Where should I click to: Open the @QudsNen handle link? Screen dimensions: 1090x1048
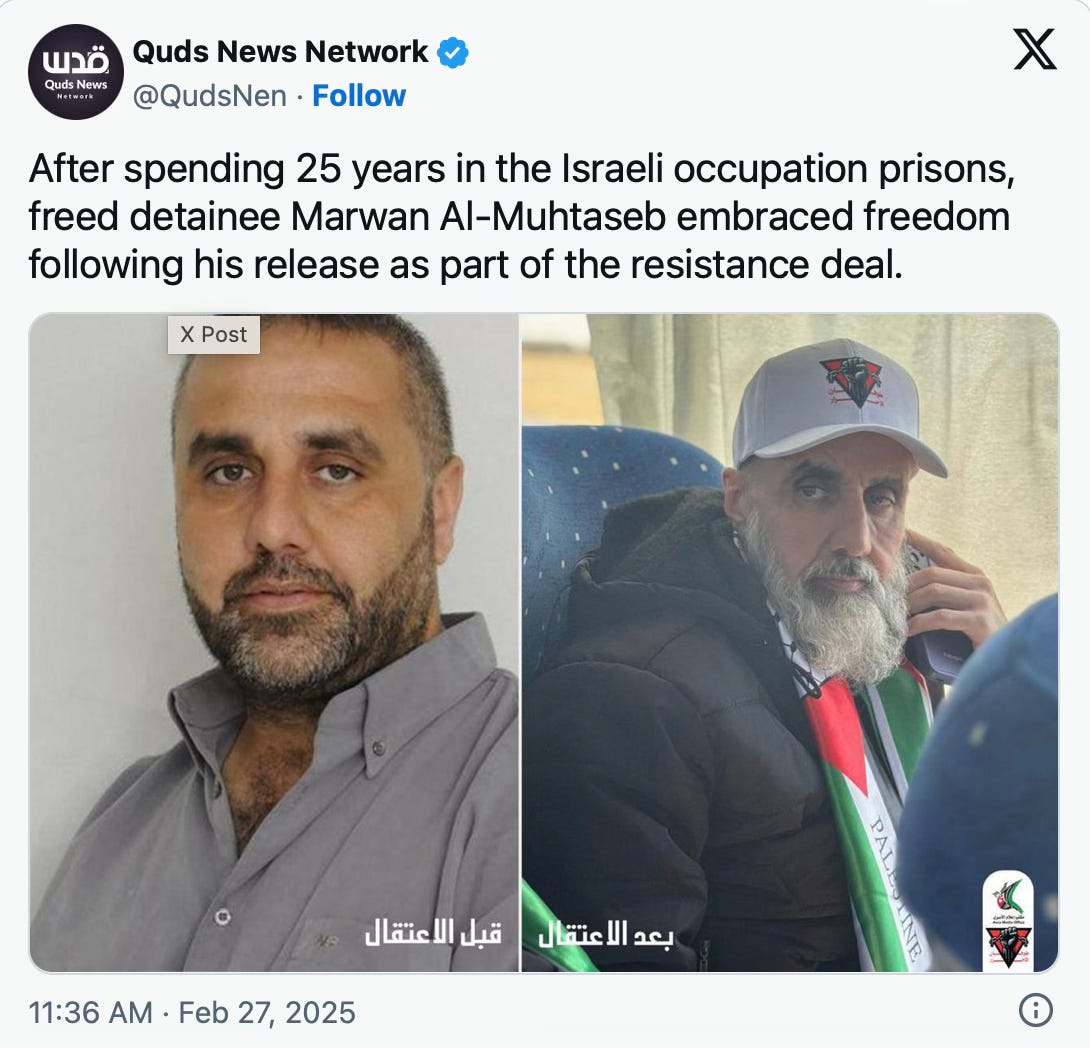point(209,96)
